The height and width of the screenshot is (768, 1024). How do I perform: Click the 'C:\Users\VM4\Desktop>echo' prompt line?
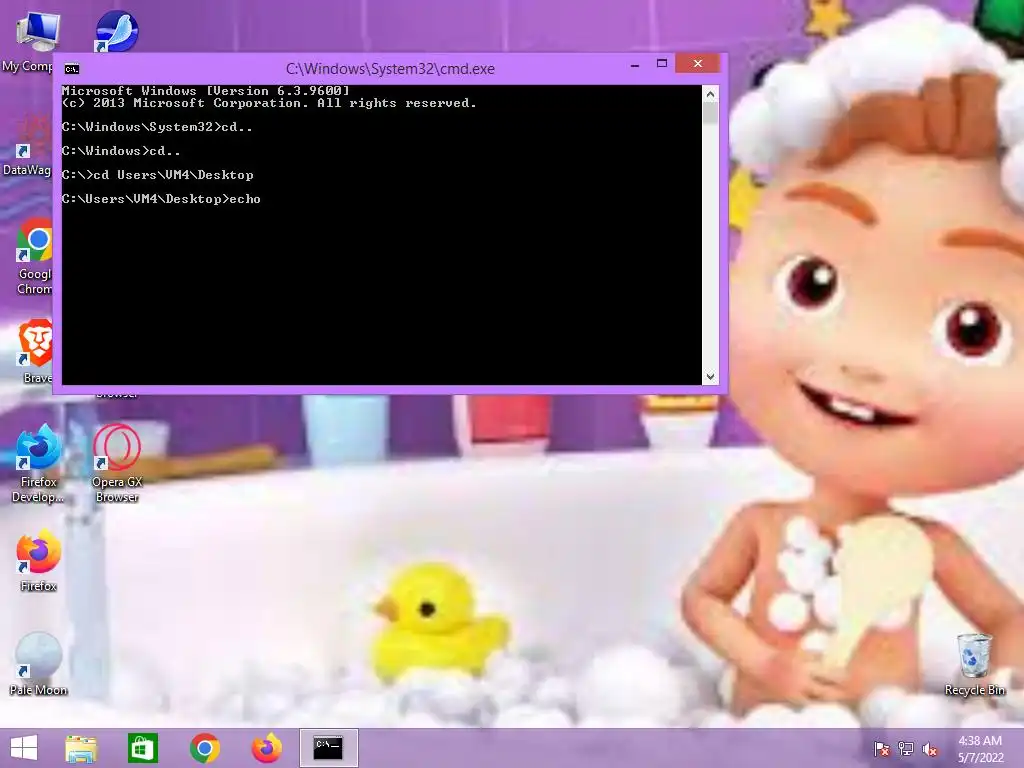point(161,199)
